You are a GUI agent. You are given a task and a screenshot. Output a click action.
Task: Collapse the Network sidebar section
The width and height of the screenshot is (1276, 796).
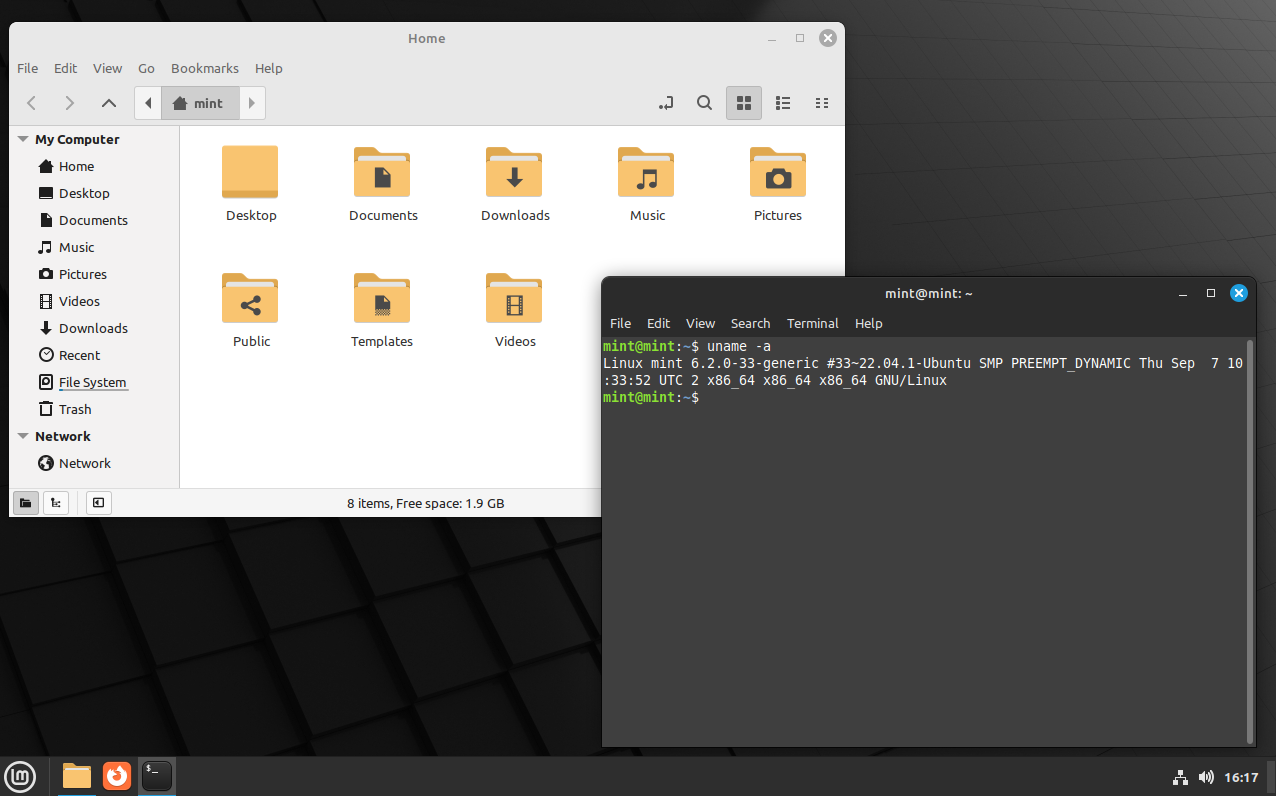click(23, 437)
